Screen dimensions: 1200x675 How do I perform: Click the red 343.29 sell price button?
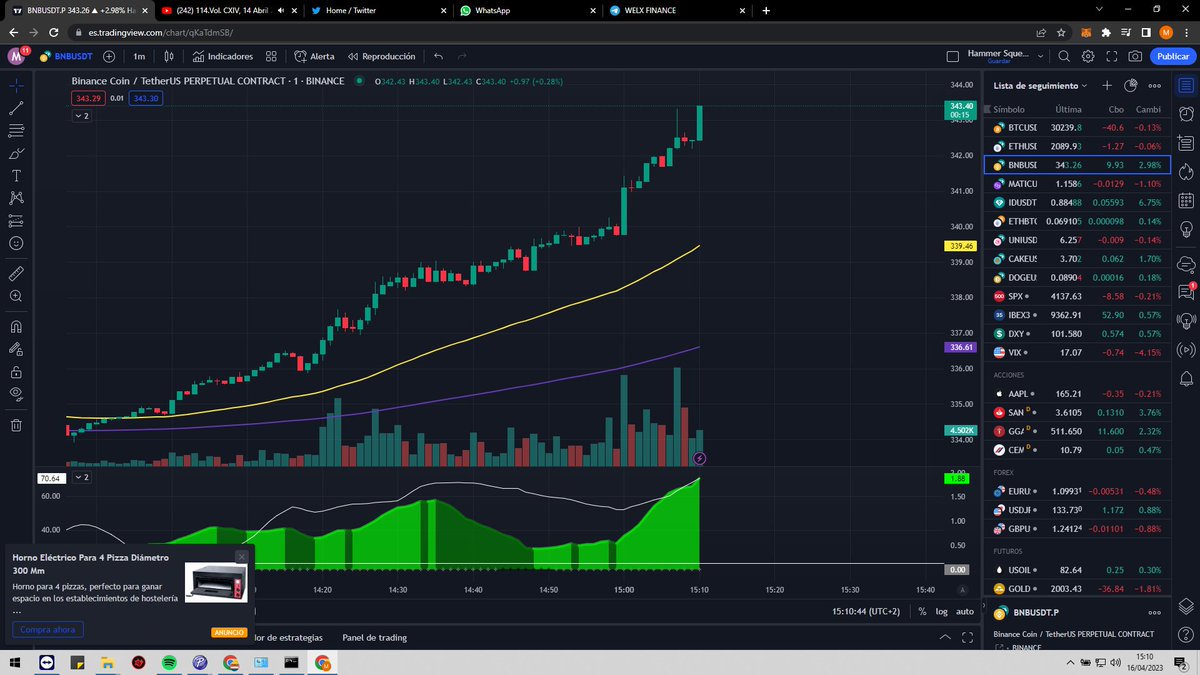click(88, 98)
